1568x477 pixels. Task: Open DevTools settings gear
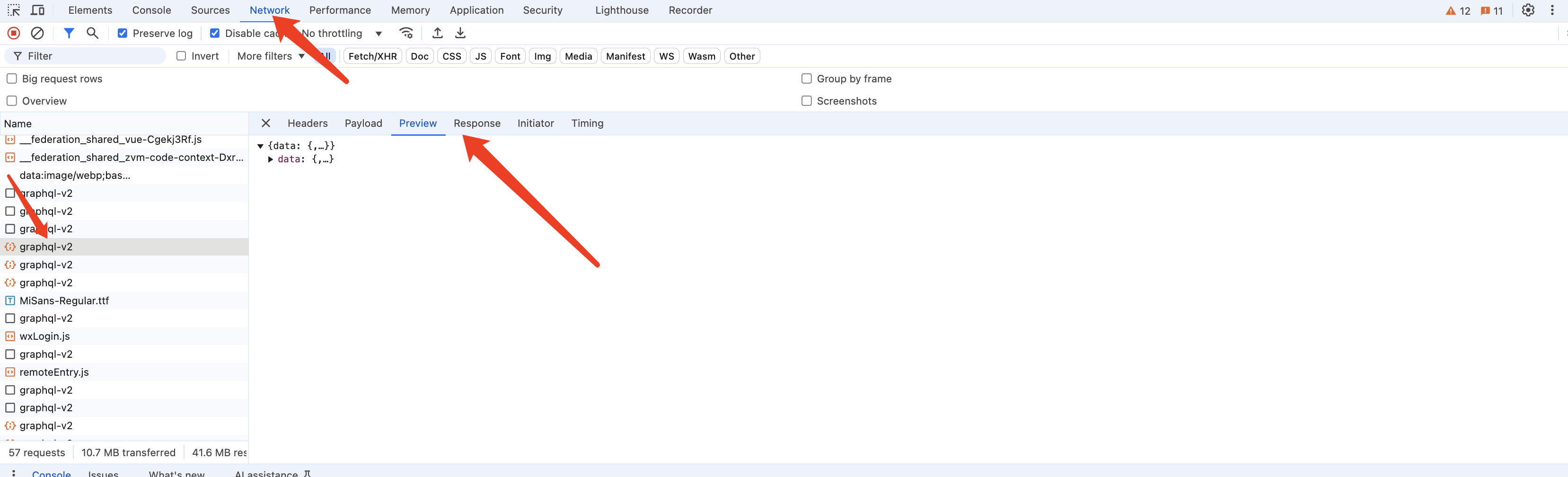1528,10
